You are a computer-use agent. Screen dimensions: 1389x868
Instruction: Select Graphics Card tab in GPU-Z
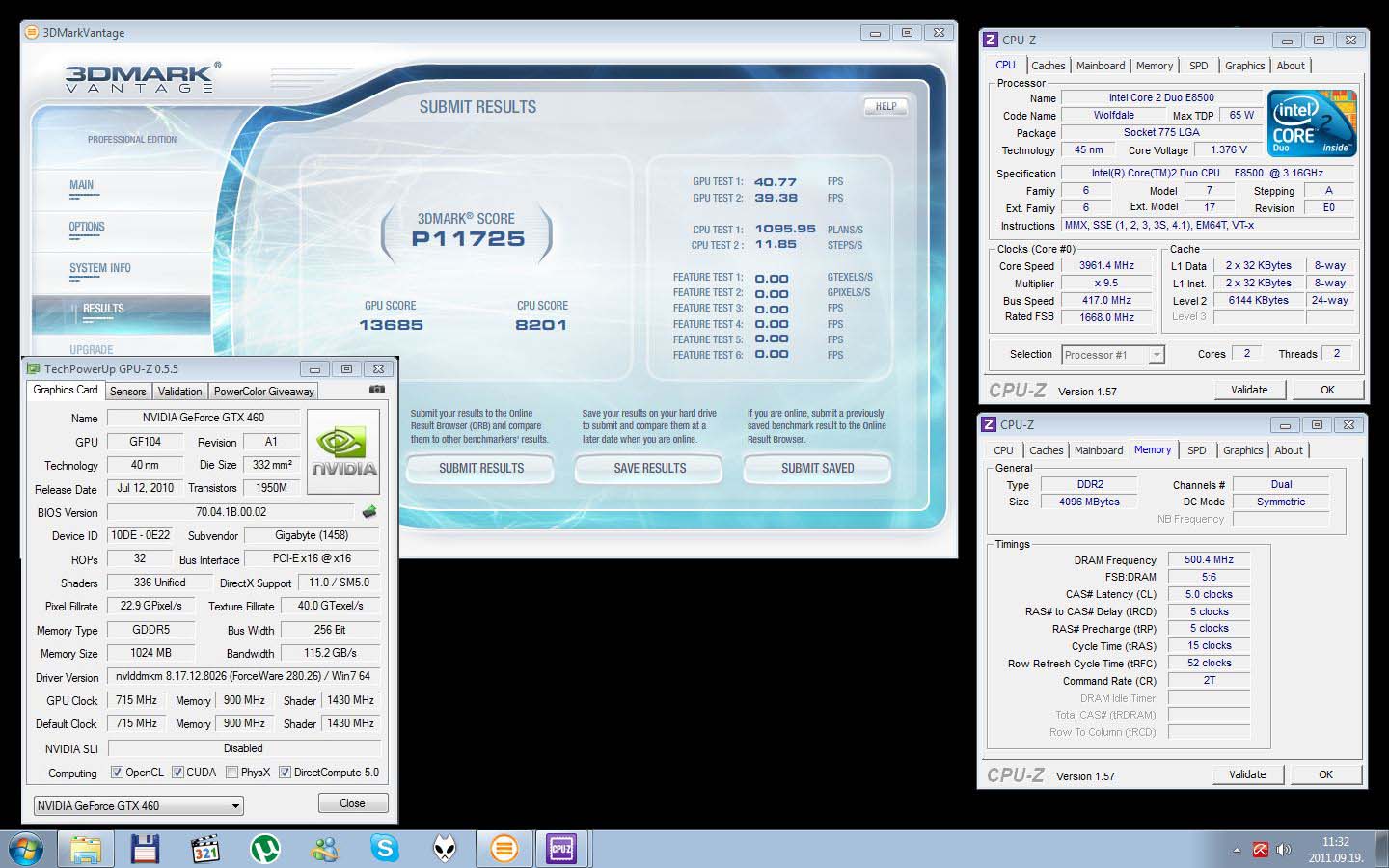pyautogui.click(x=66, y=390)
